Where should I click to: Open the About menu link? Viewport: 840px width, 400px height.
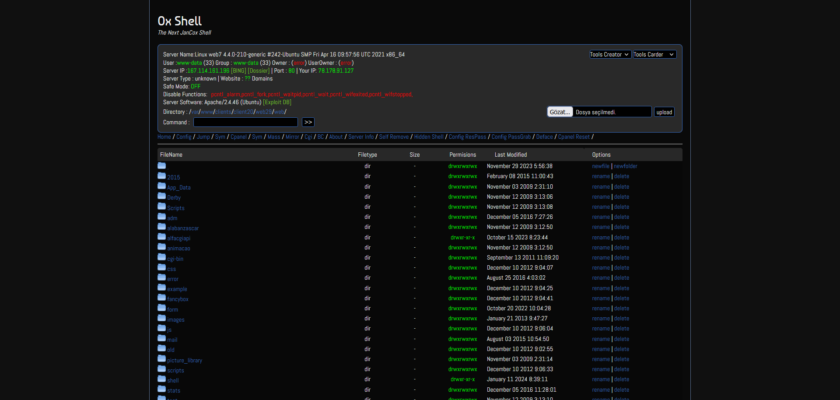[x=336, y=137]
